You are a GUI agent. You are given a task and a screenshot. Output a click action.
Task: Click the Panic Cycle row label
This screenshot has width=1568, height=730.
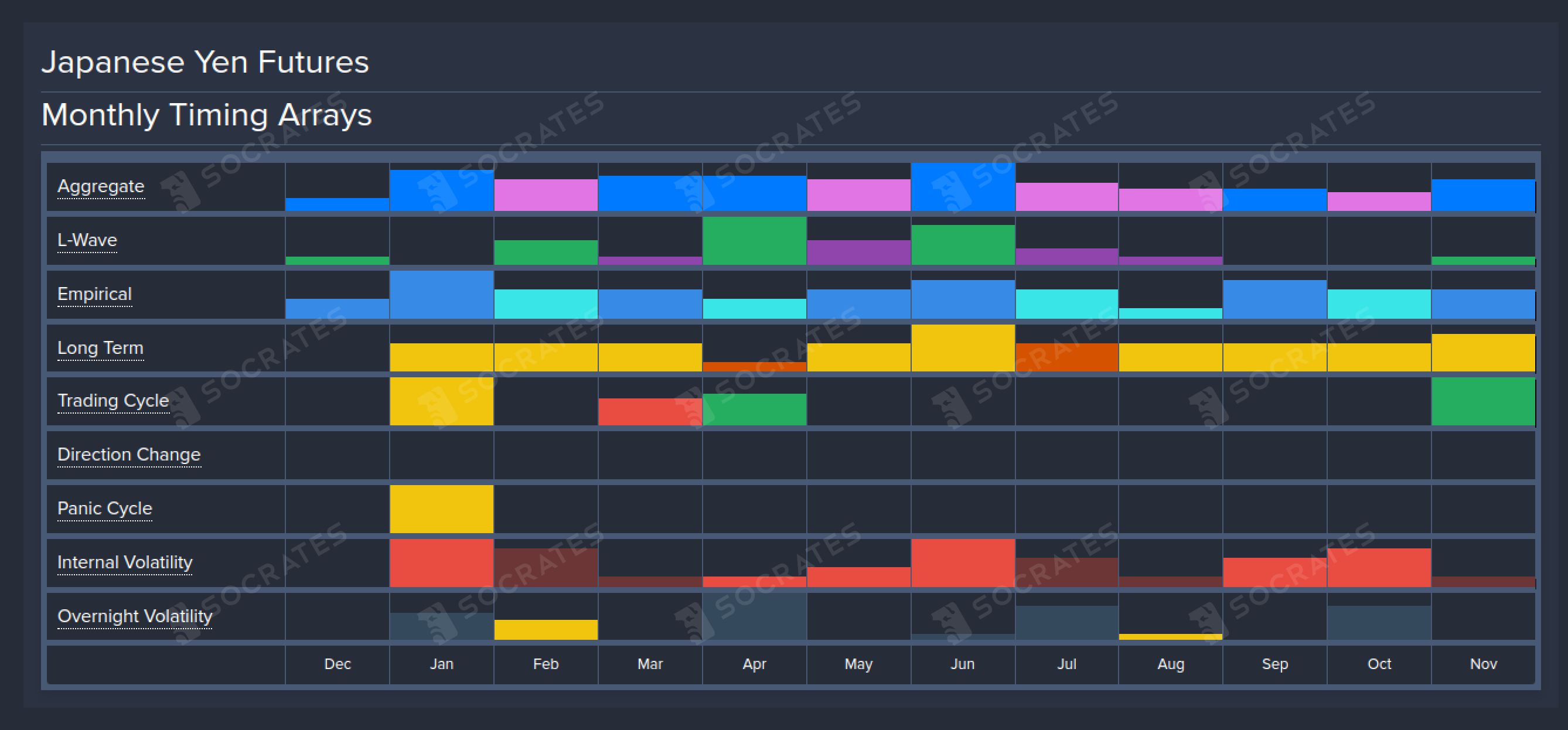(105, 509)
